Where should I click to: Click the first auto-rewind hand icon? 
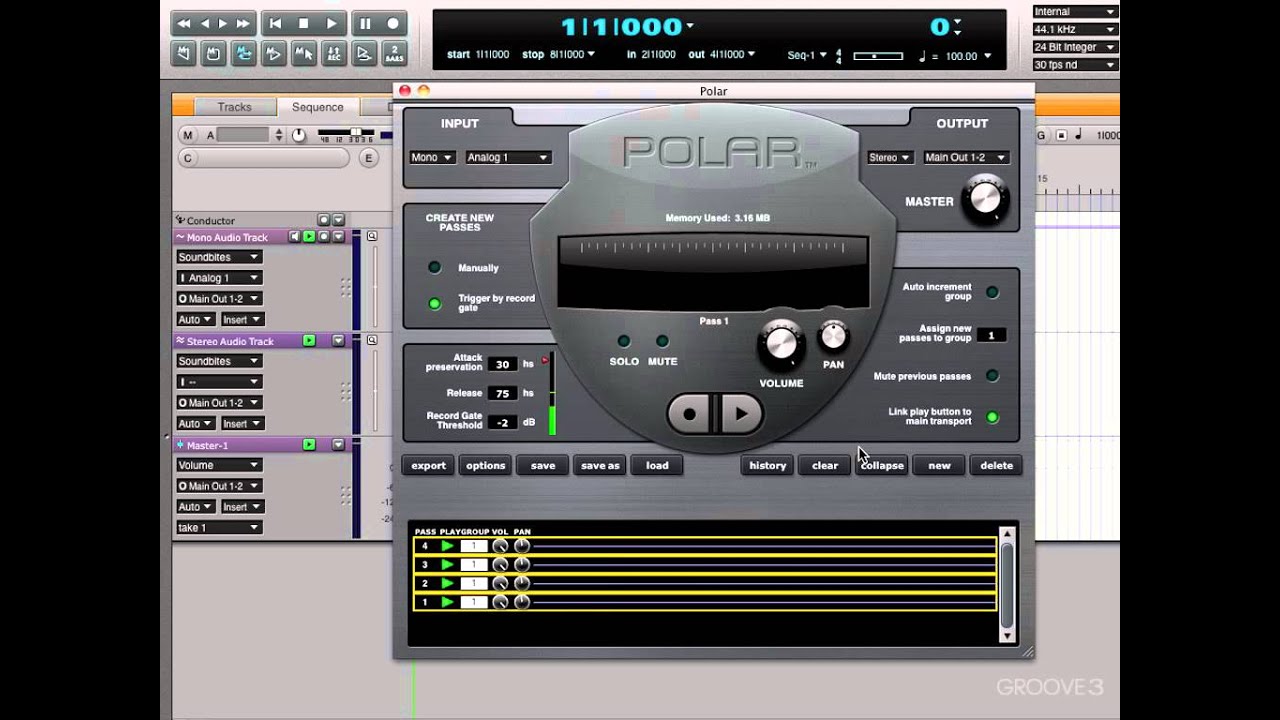184,54
